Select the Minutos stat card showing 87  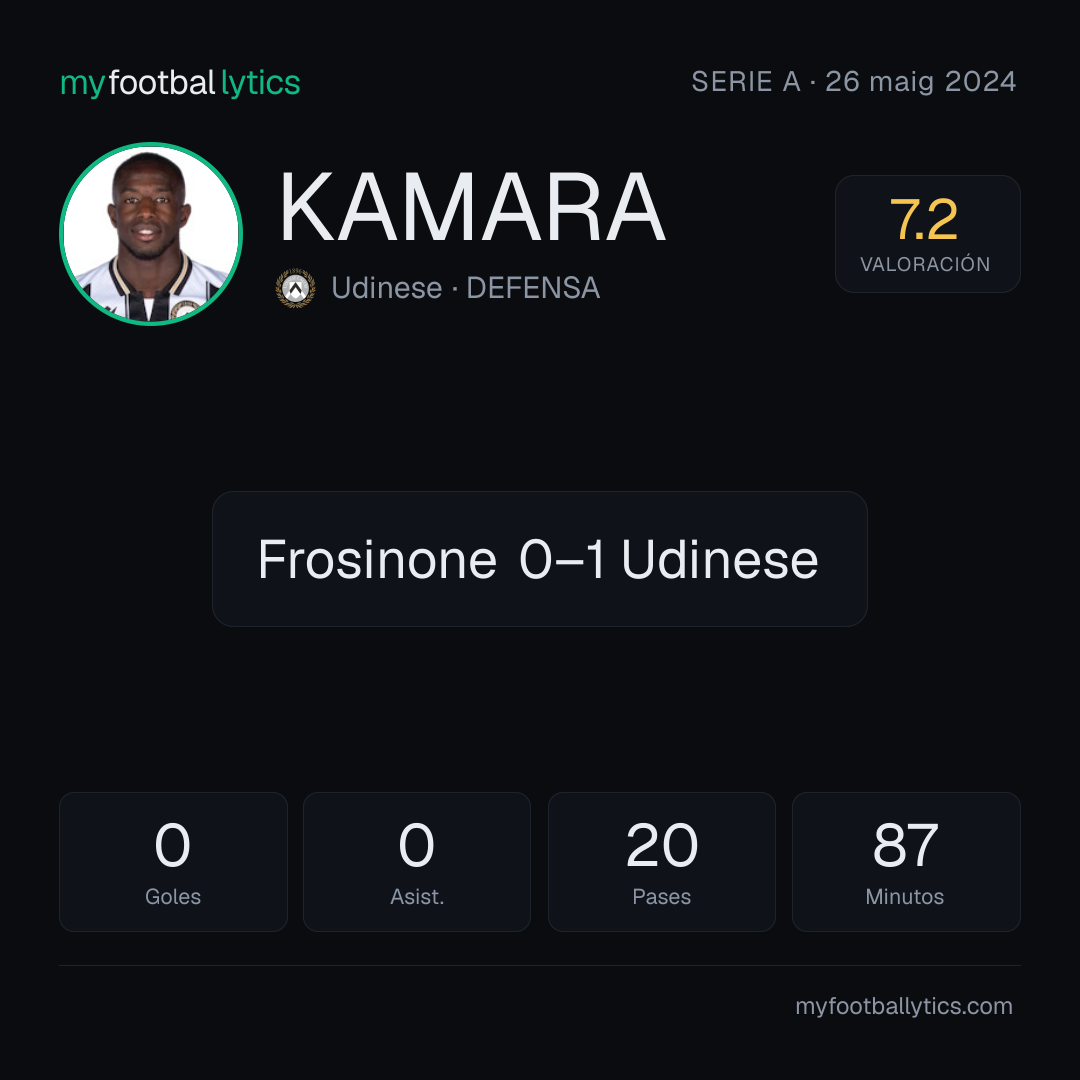[x=906, y=862]
